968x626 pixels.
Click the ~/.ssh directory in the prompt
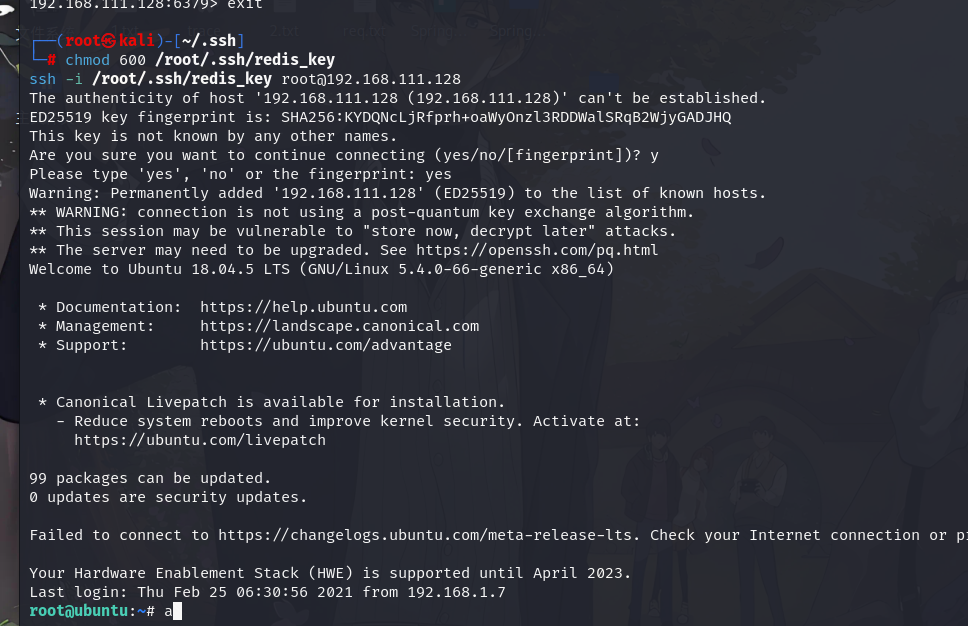click(x=209, y=41)
